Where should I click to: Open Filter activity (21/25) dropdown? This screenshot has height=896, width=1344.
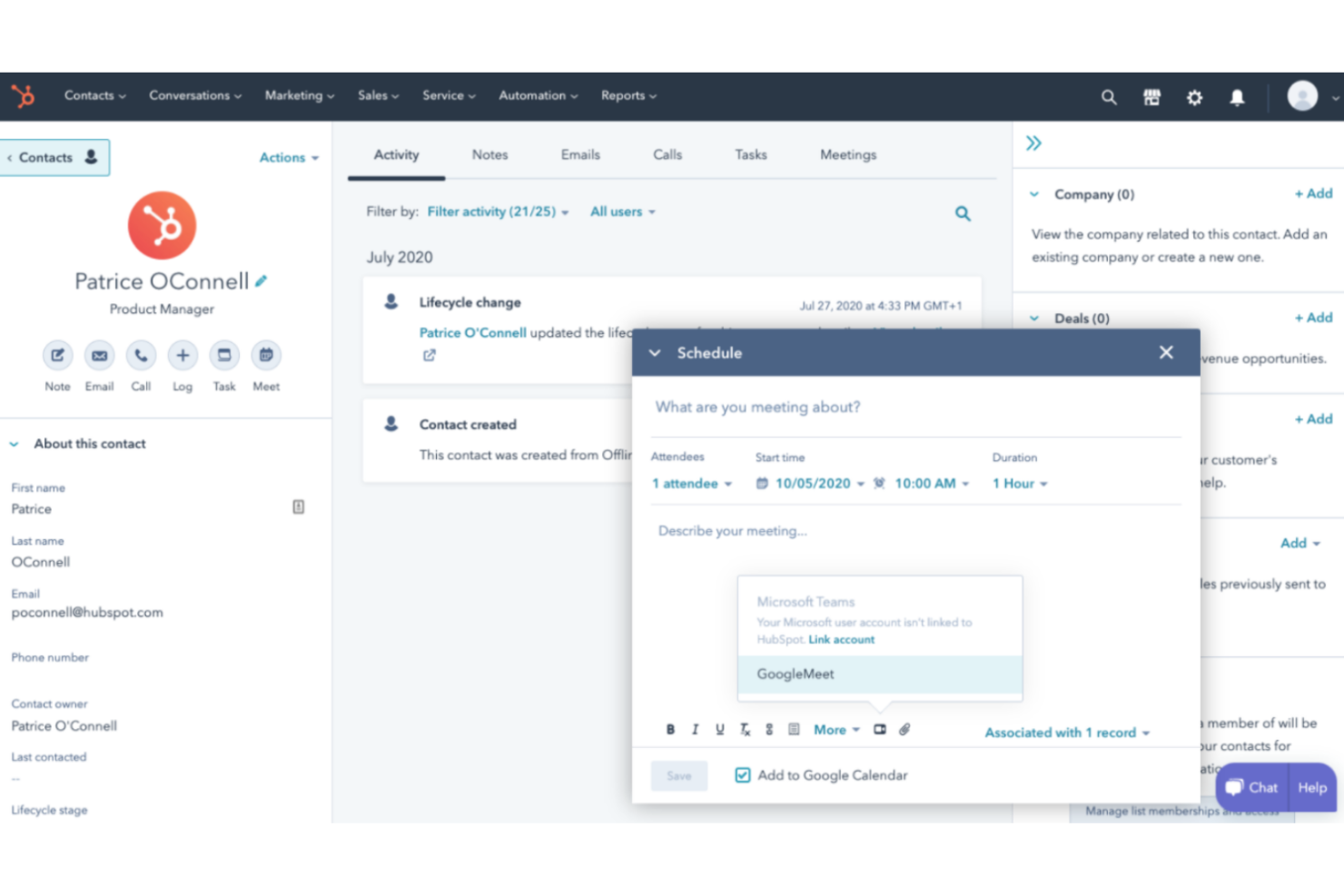coord(498,212)
